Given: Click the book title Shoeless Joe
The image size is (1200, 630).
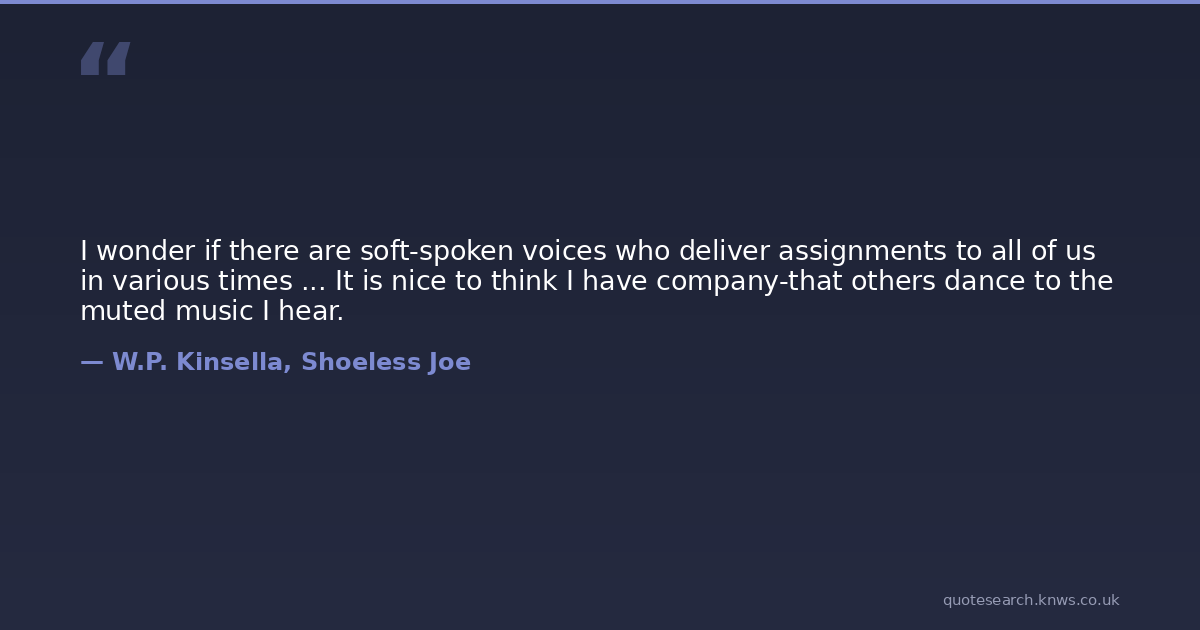Looking at the screenshot, I should point(386,362).
